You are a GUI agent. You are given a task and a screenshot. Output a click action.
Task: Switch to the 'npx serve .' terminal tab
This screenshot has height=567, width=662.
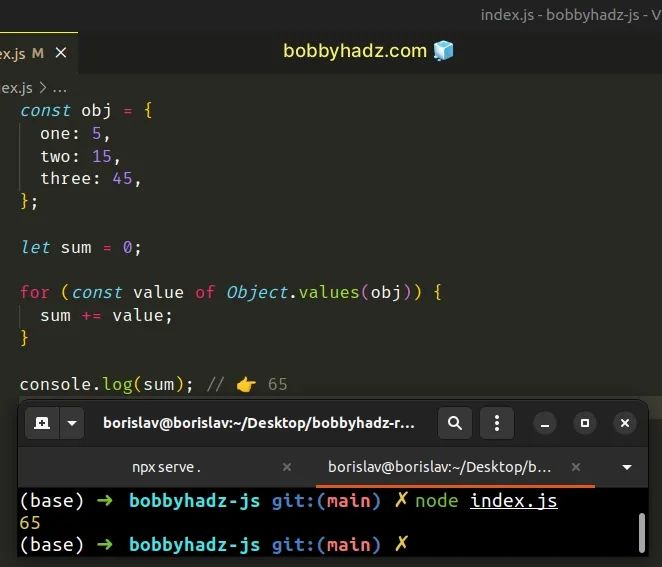pos(166,467)
